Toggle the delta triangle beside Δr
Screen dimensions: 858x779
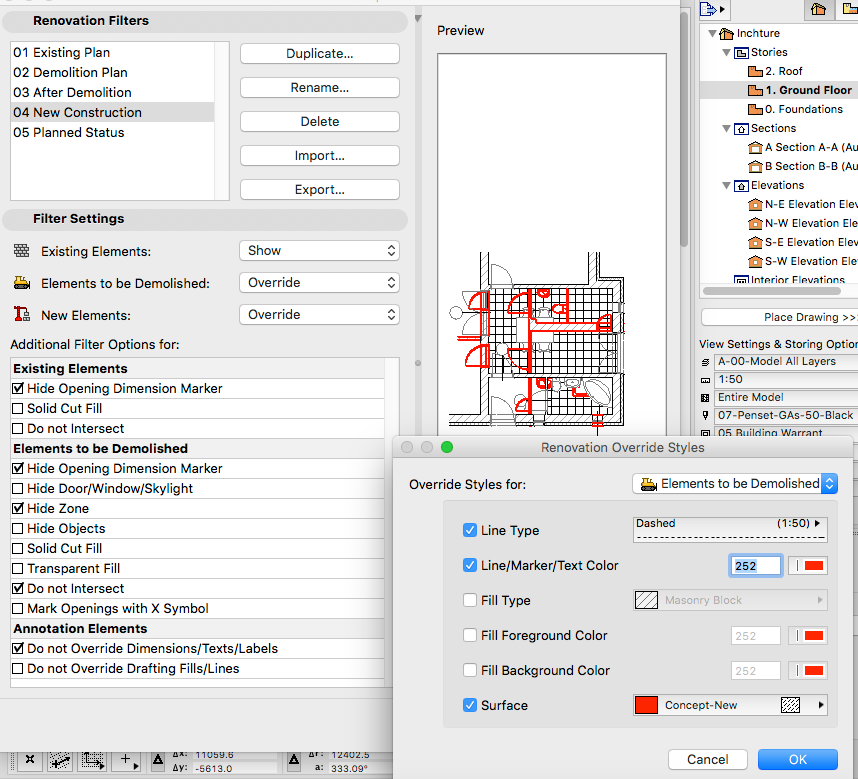tap(294, 759)
